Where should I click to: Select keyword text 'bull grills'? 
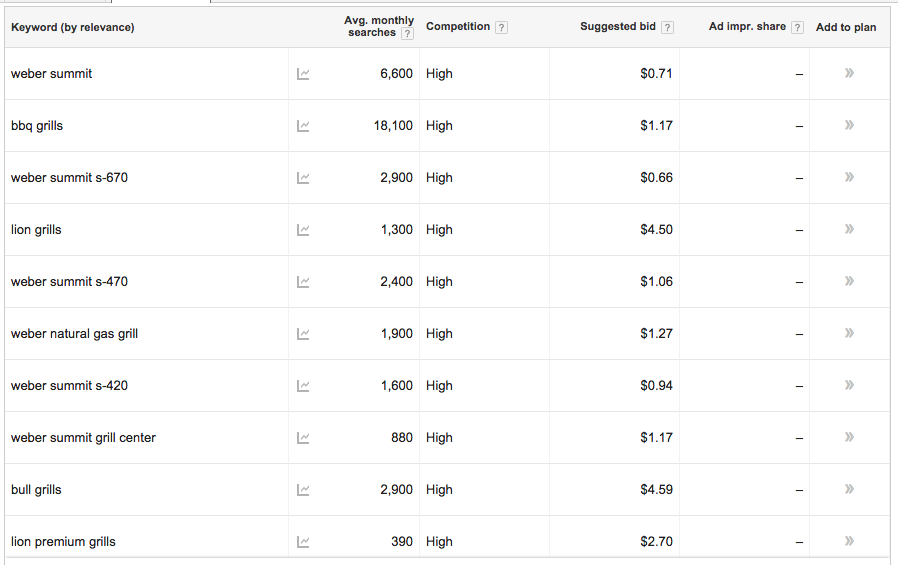click(36, 490)
